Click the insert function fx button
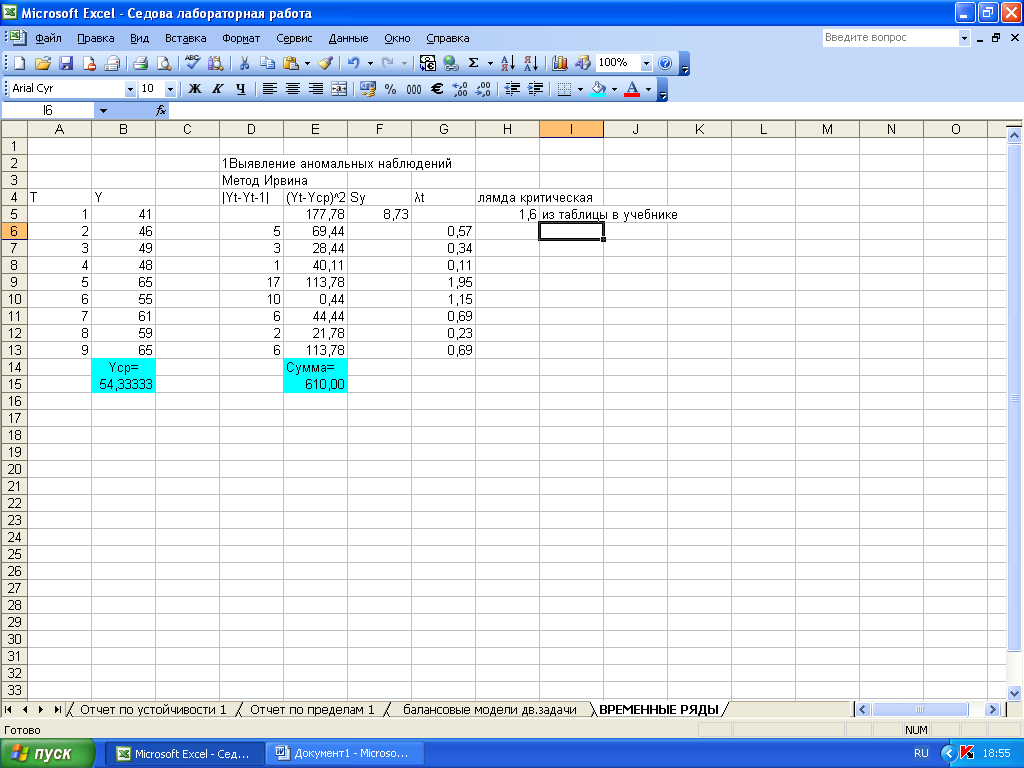 coord(161,111)
